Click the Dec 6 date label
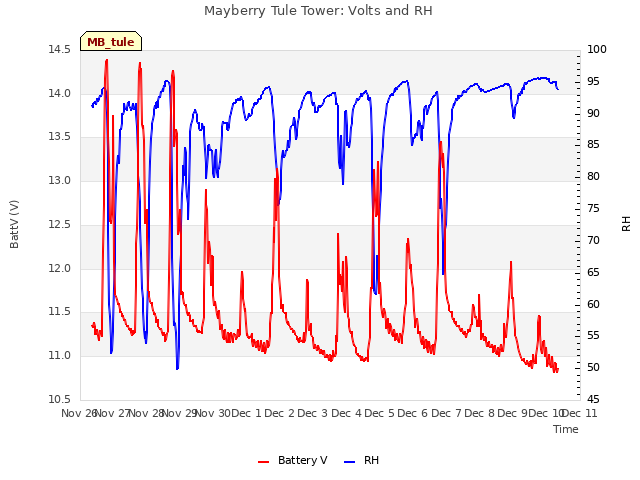Viewport: 640px width, 480px height. 413,413
